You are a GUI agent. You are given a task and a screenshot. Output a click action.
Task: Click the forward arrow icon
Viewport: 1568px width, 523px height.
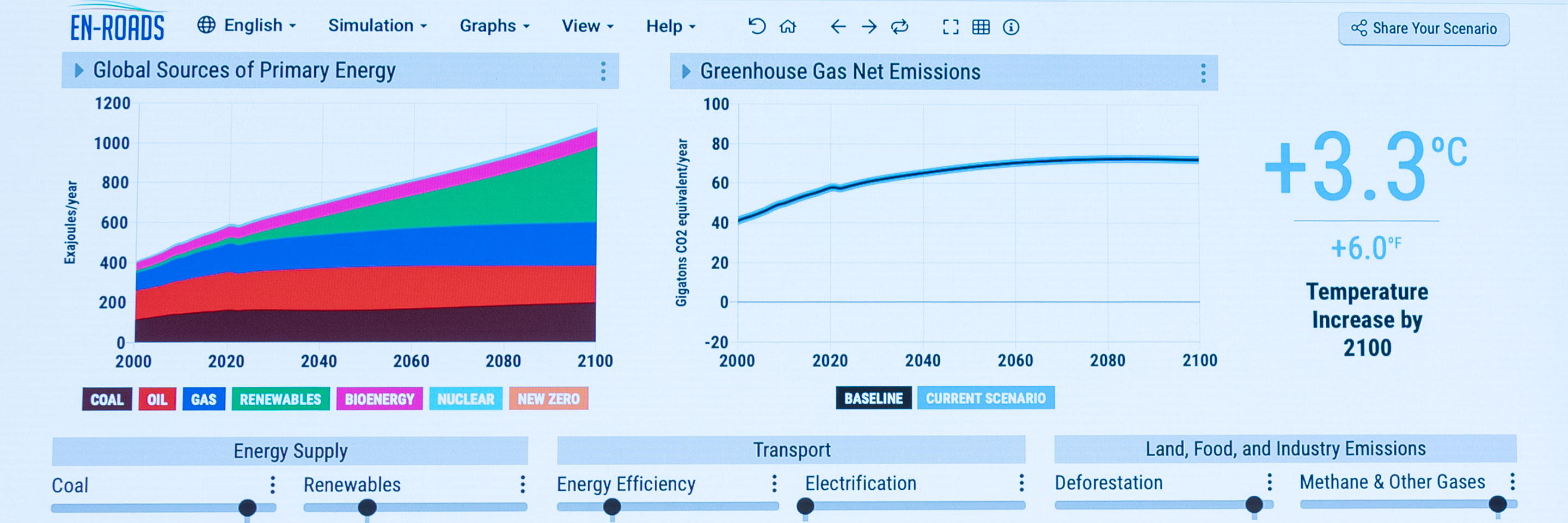tap(869, 26)
